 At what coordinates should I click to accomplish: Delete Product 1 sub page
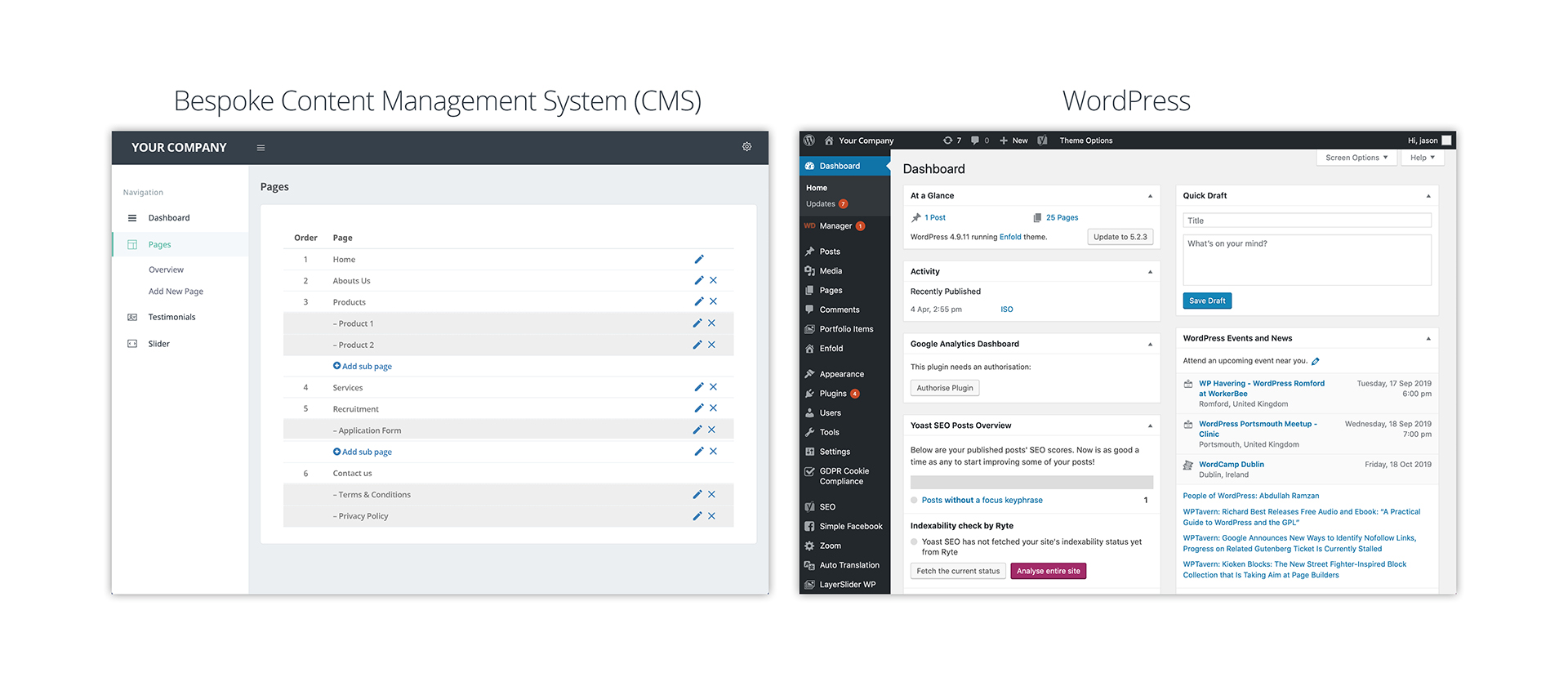711,323
